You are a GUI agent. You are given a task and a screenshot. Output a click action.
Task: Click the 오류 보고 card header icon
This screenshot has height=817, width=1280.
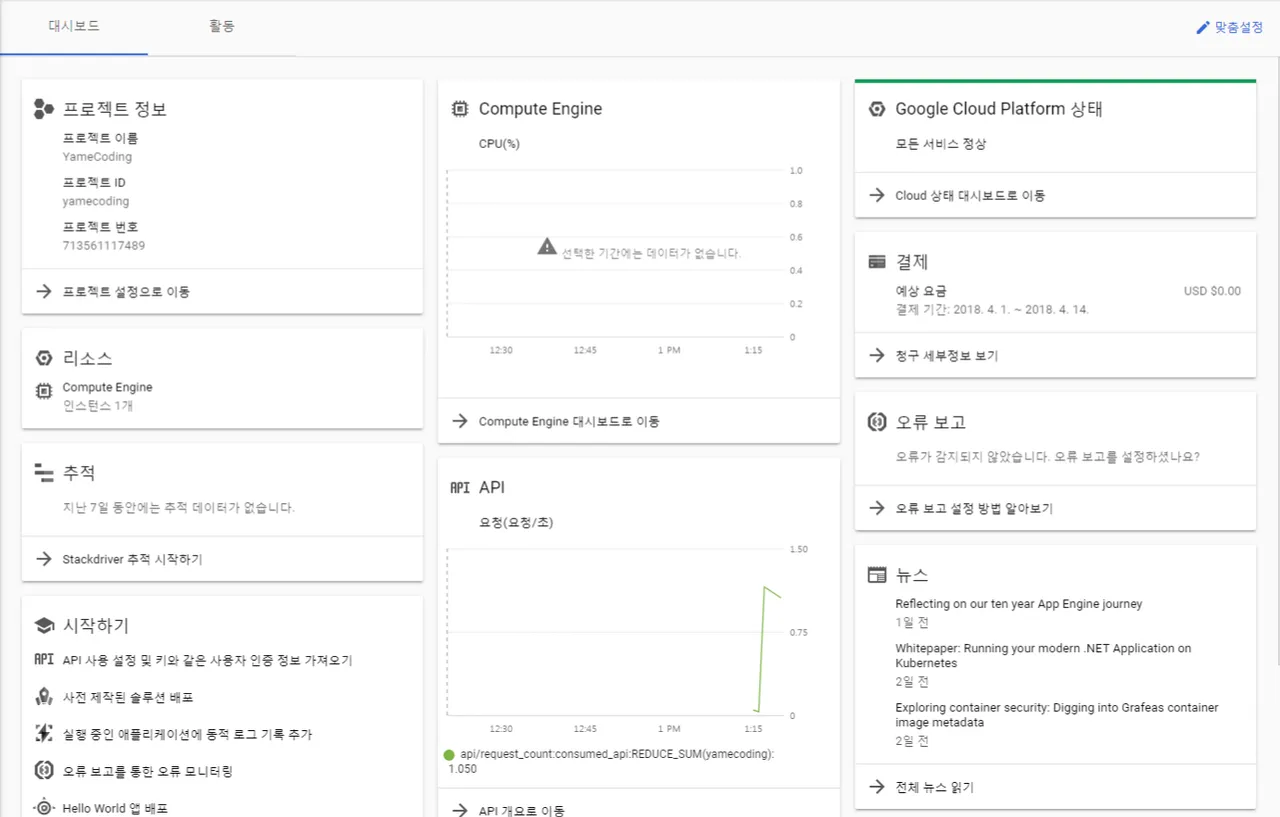click(x=877, y=422)
